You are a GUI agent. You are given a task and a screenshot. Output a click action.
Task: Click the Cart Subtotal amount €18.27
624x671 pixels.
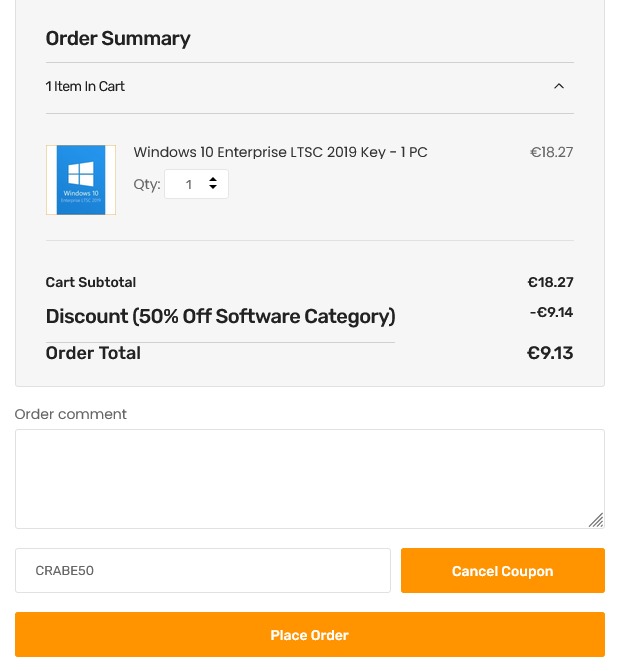click(550, 282)
